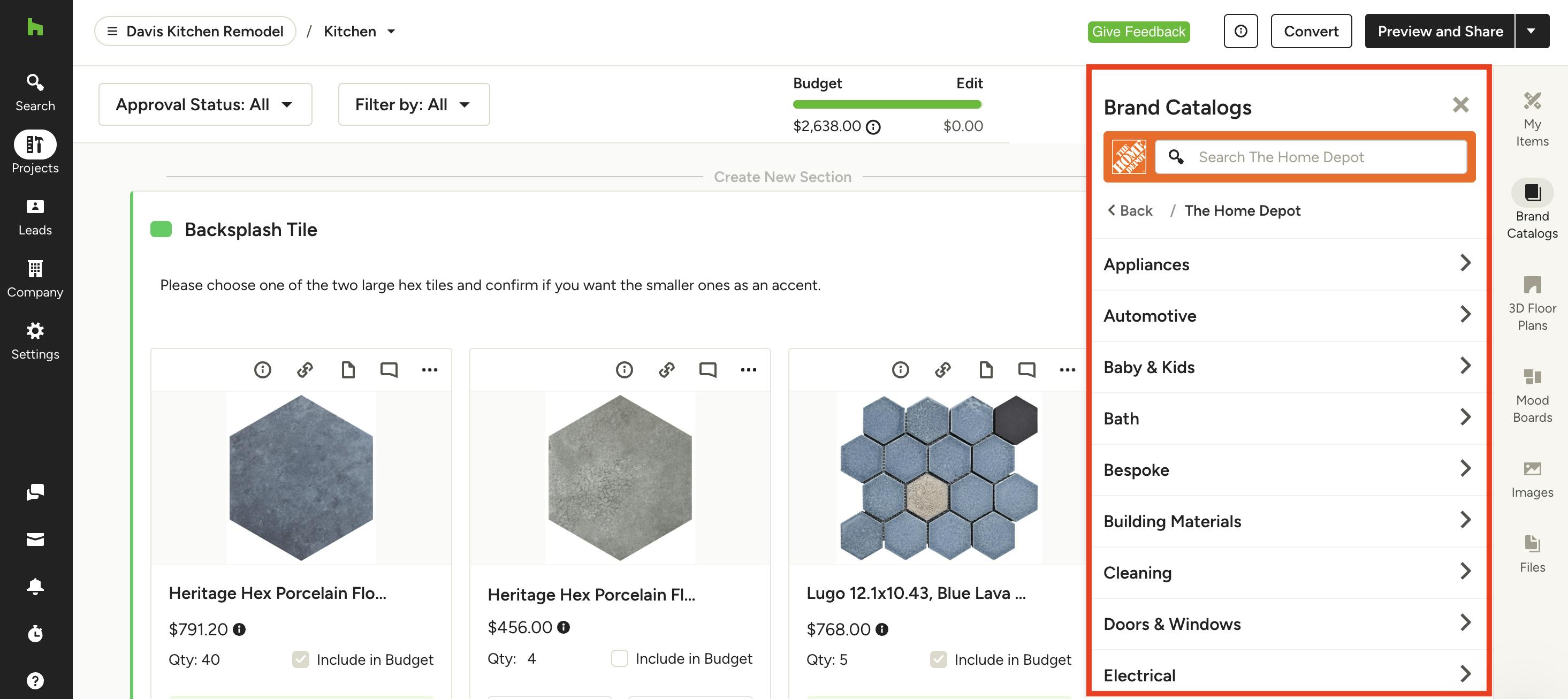Open notifications bell in sidebar
The width and height of the screenshot is (1568, 699).
click(35, 586)
